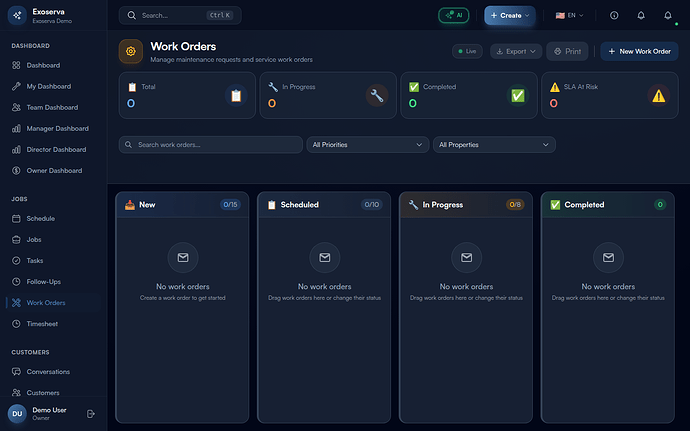The image size is (690, 431).
Task: Click the Work Orders gear header icon
Action: point(130,51)
